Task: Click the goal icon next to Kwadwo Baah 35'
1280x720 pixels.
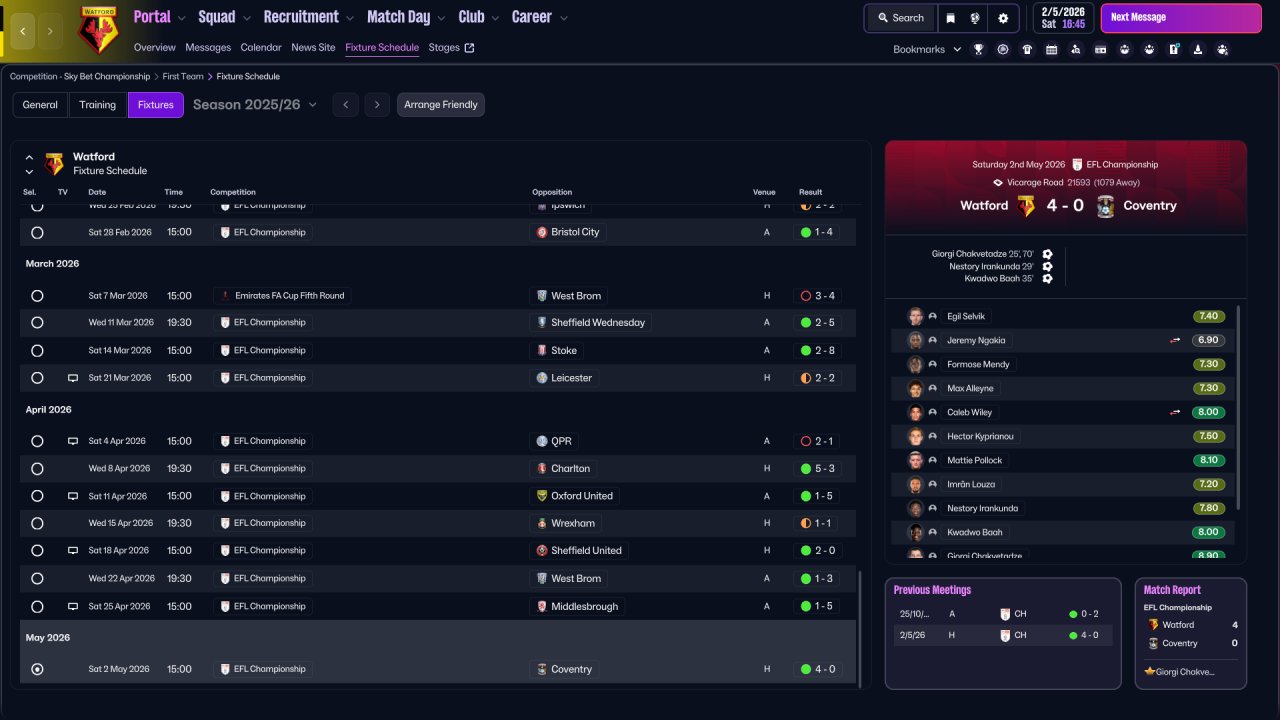Action: coord(1047,278)
